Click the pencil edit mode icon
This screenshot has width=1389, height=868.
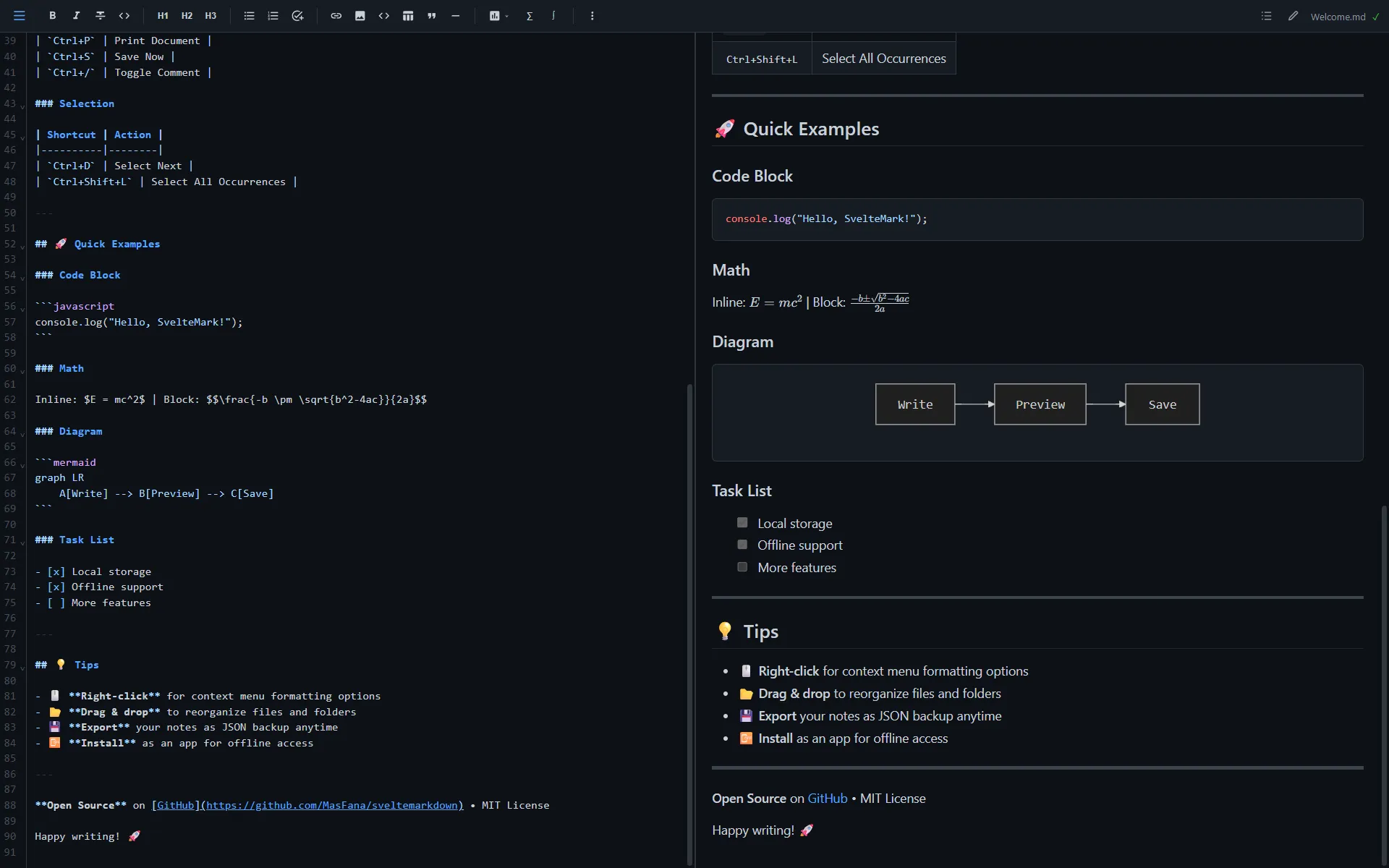click(1293, 16)
